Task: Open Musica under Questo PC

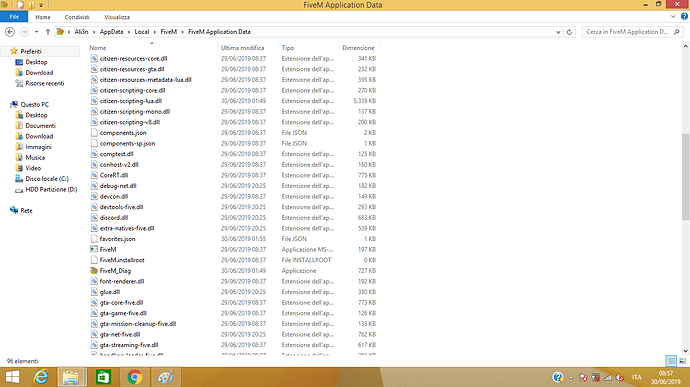Action: pos(35,157)
